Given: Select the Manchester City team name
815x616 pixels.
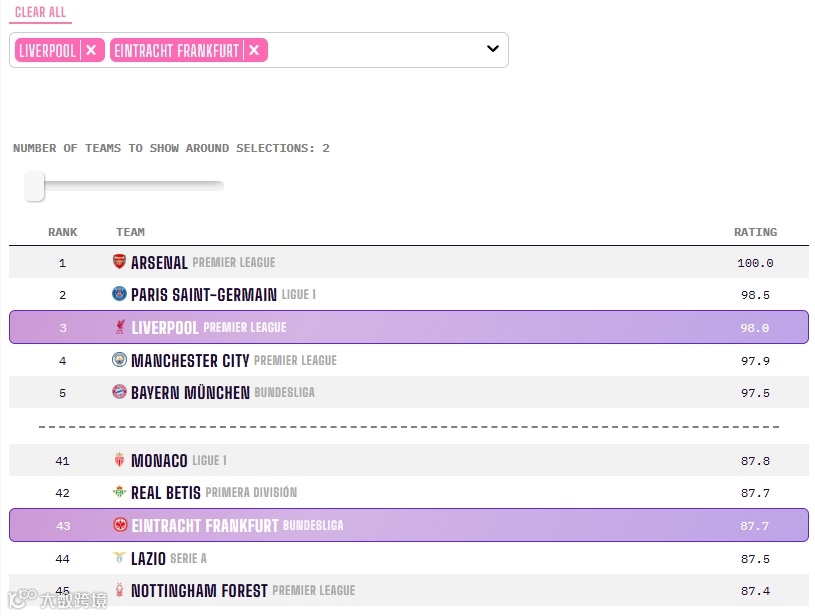Looking at the screenshot, I should 190,361.
